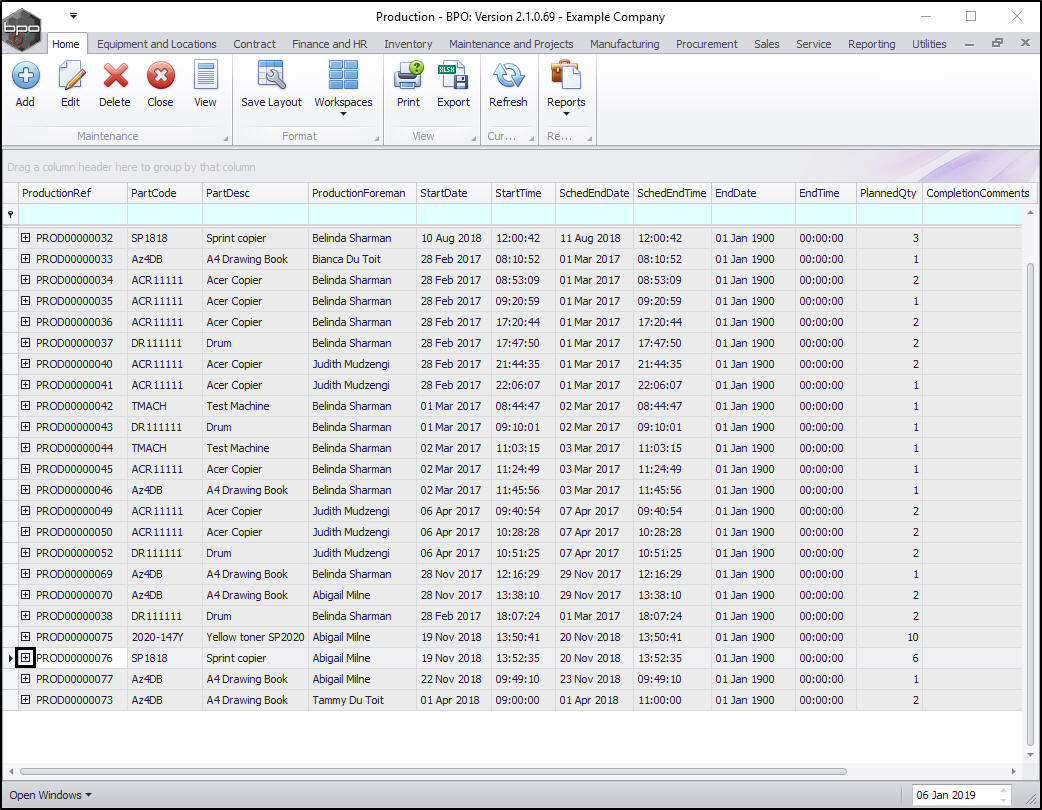The image size is (1042, 810).
Task: Click the PartDesc filter row cell
Action: [x=255, y=214]
